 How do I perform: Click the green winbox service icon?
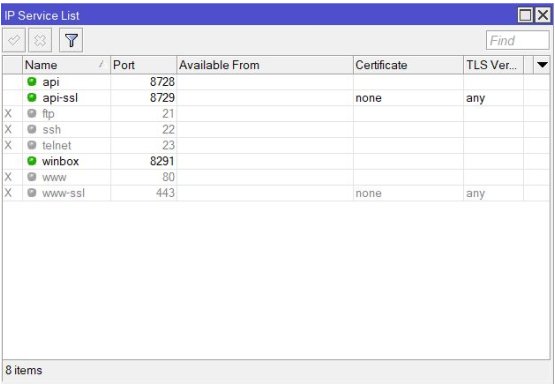tap(32, 161)
